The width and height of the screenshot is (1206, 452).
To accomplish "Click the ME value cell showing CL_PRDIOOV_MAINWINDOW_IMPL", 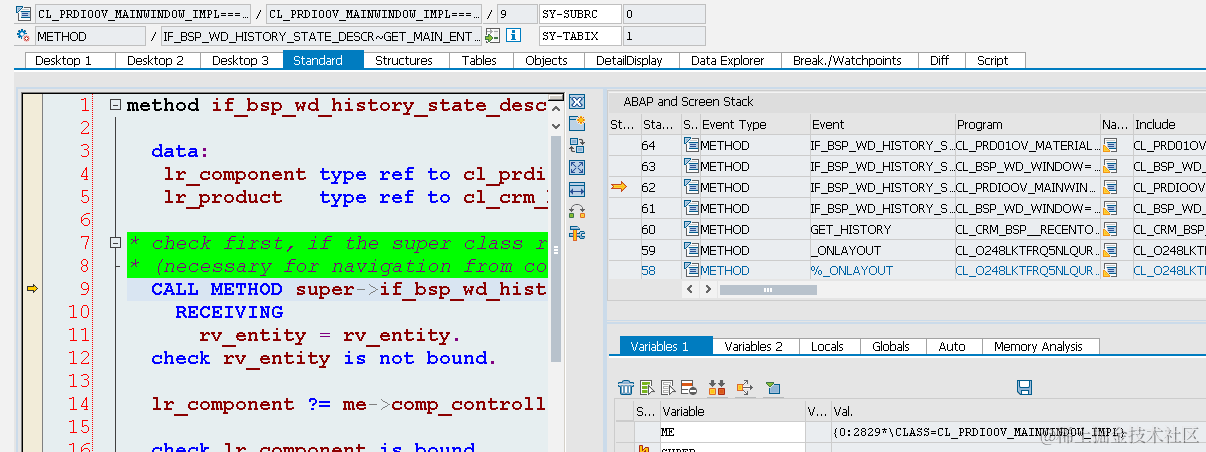I will pos(1018,432).
